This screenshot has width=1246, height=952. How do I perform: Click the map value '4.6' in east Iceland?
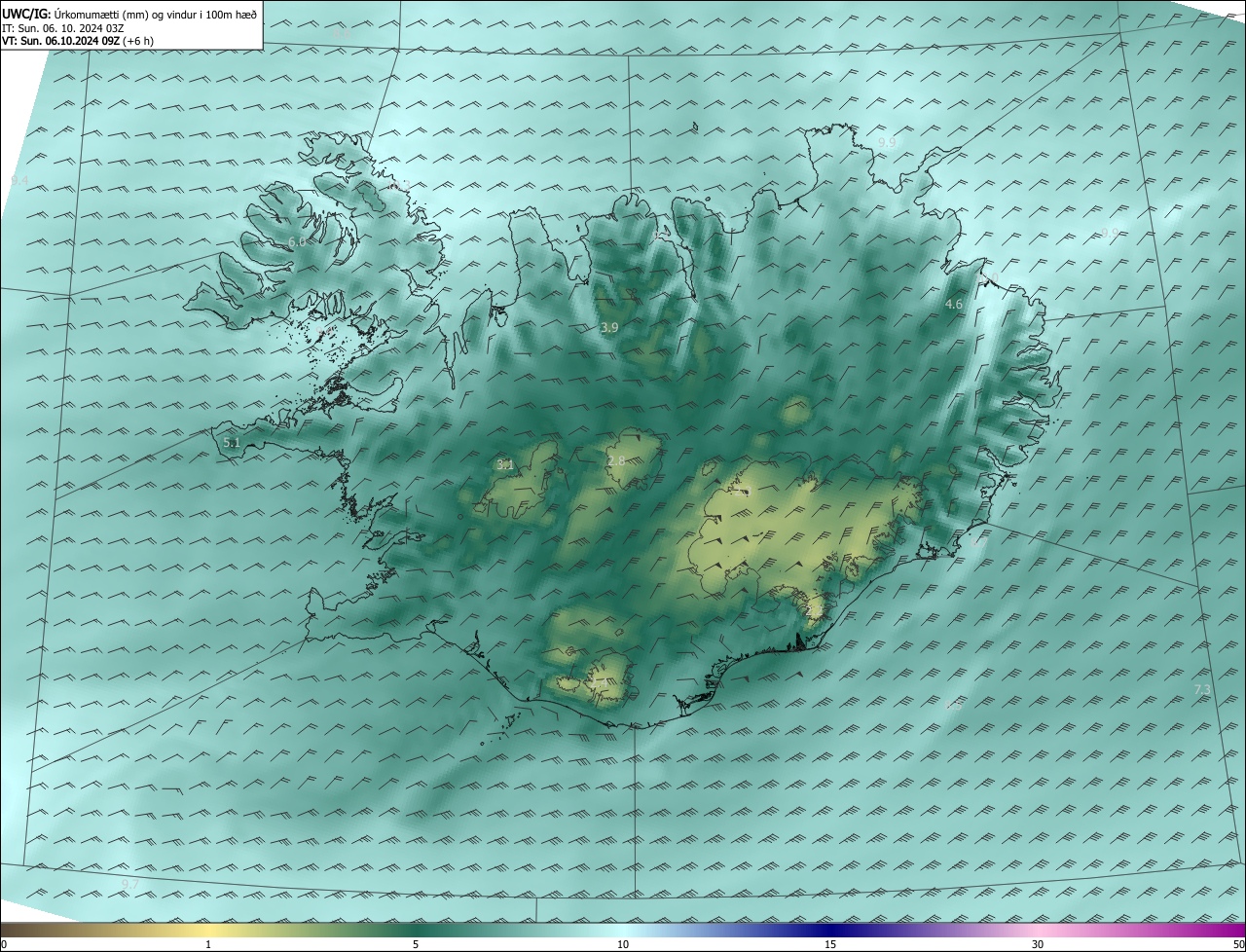point(954,305)
